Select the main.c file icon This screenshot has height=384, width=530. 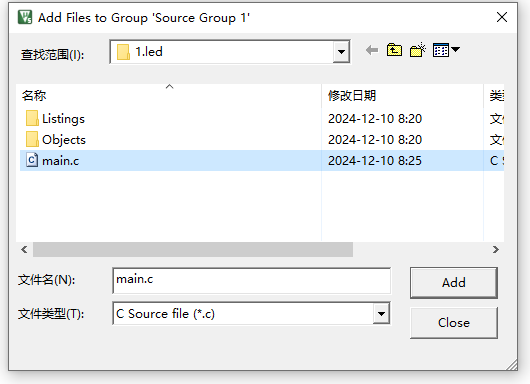coord(32,160)
